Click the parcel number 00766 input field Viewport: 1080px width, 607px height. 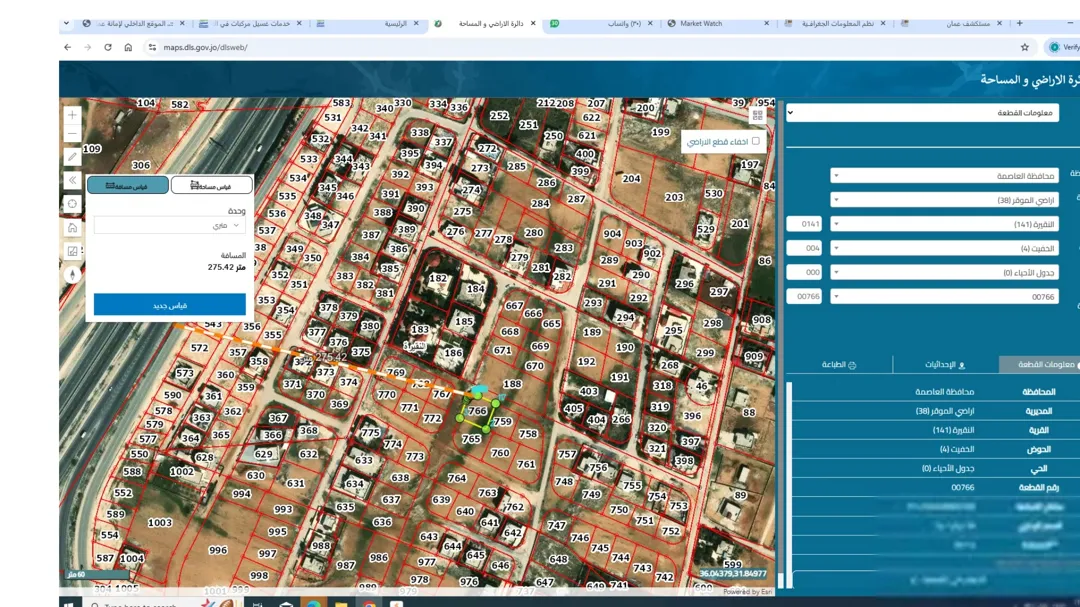[804, 296]
